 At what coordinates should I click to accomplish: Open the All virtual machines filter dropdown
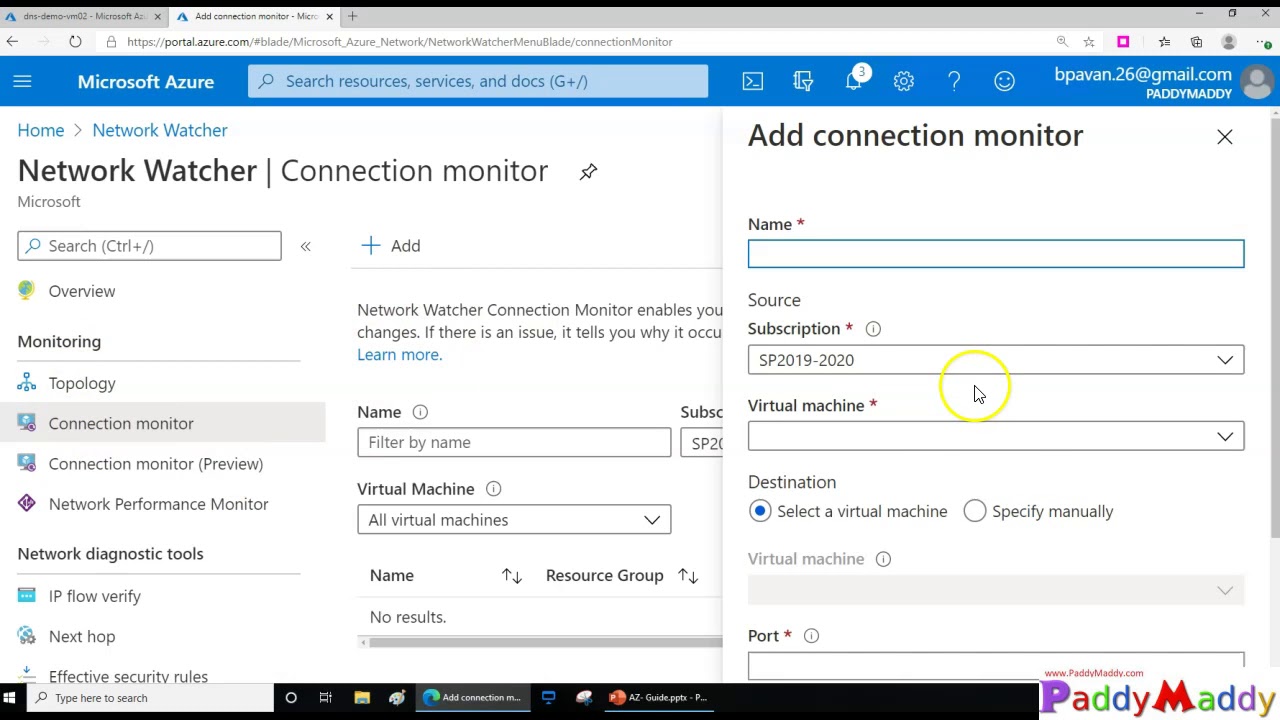coord(514,520)
